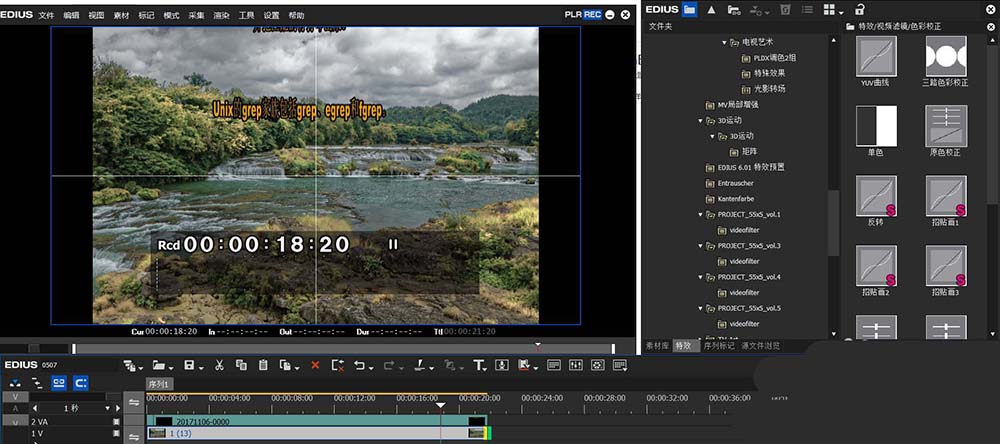Click the 三路色彩校正 effect thumbnail
1000x444 pixels.
[946, 56]
